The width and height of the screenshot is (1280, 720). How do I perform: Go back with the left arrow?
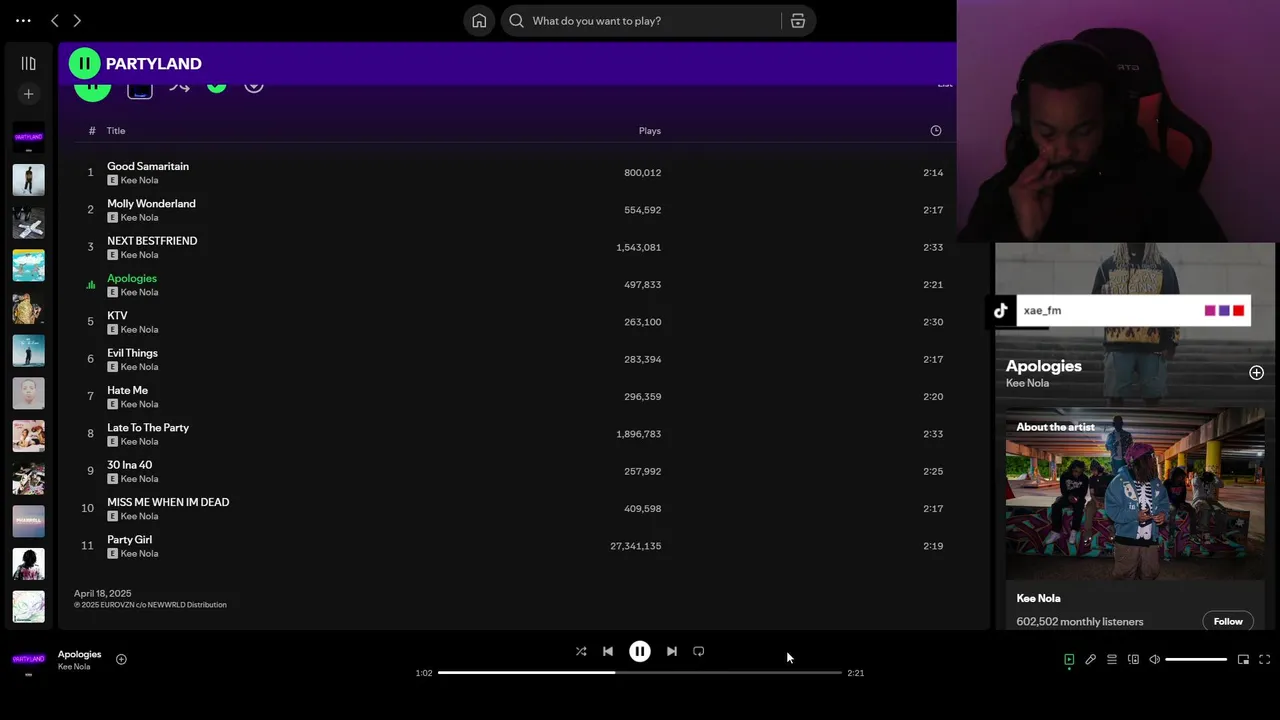pyautogui.click(x=55, y=20)
